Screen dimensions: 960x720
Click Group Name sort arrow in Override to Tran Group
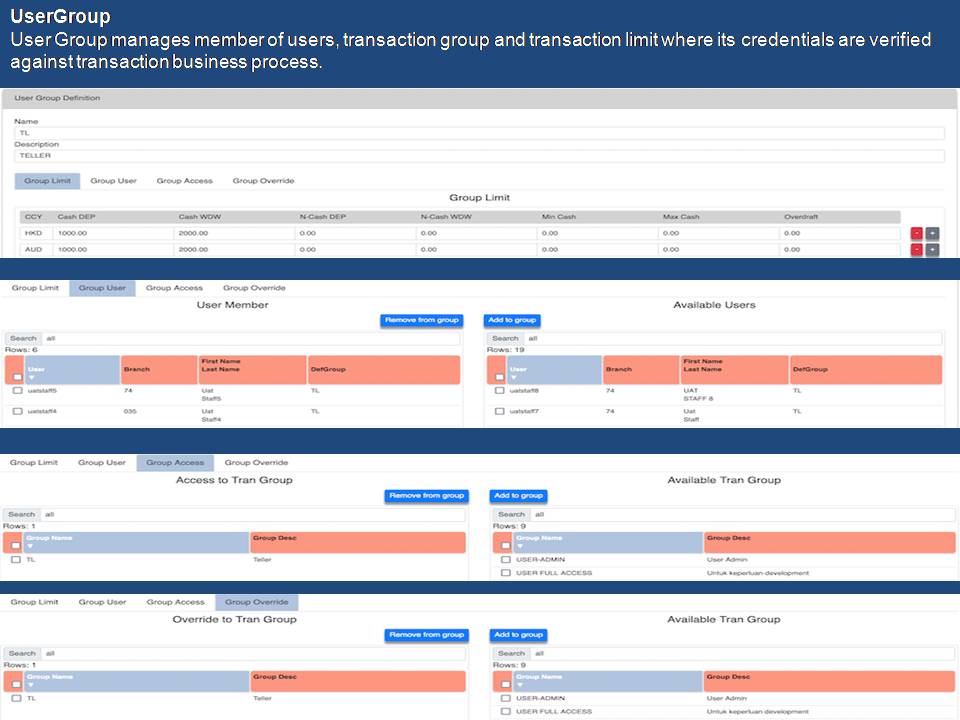tap(30, 684)
